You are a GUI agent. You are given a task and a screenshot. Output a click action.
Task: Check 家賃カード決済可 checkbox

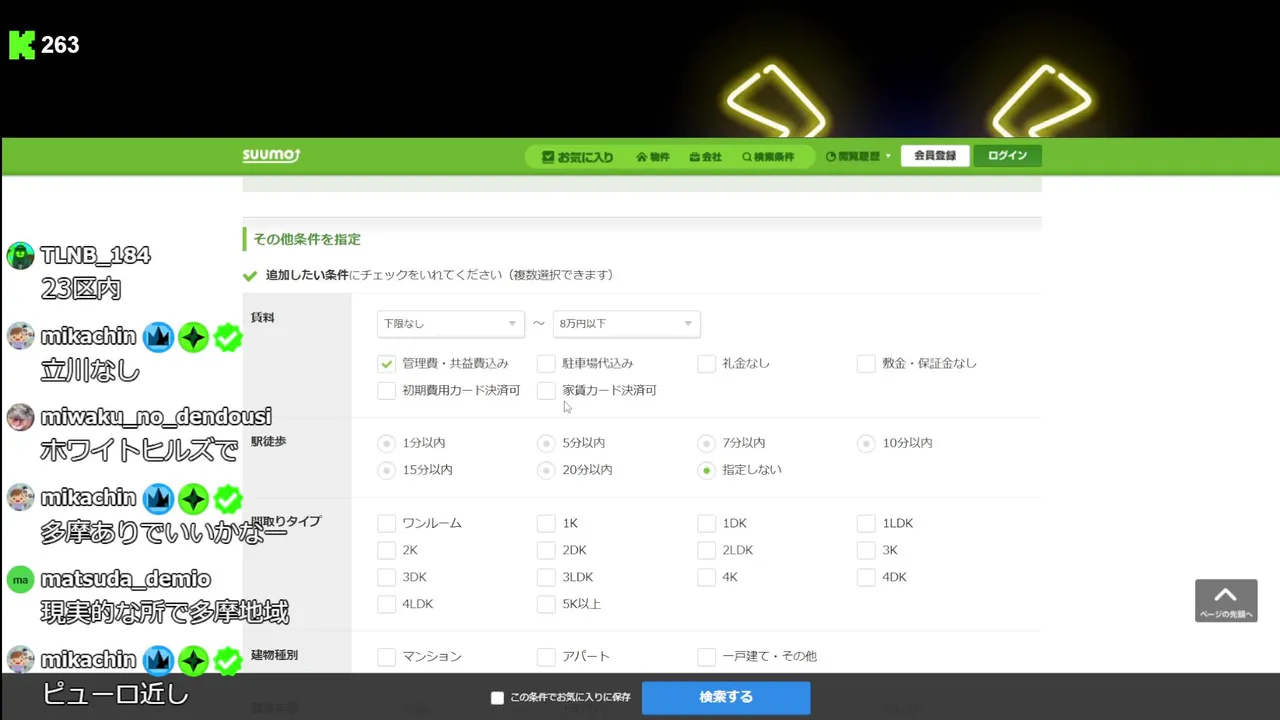click(x=546, y=391)
